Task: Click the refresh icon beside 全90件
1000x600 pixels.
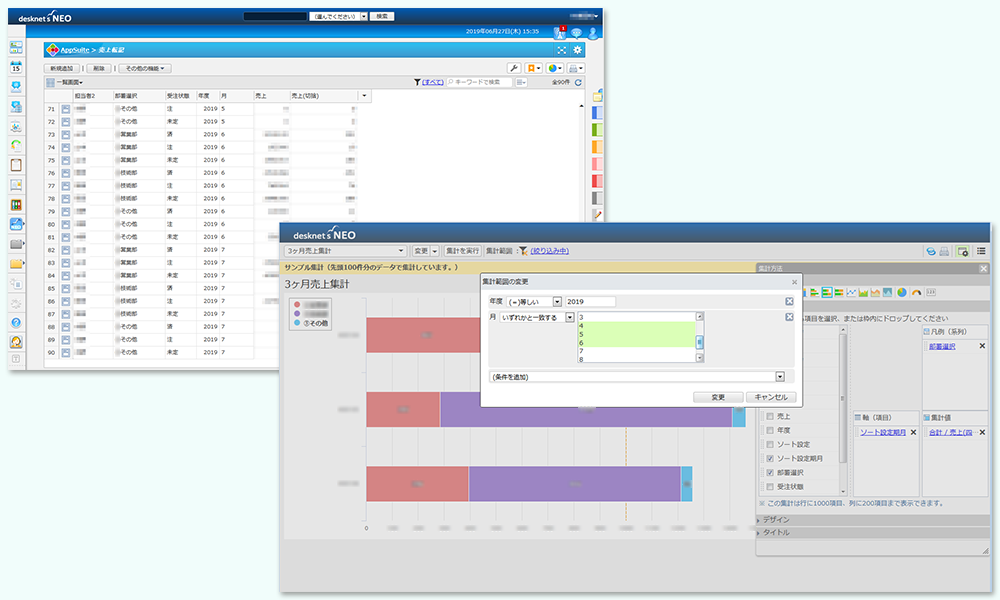Action: pyautogui.click(x=578, y=82)
